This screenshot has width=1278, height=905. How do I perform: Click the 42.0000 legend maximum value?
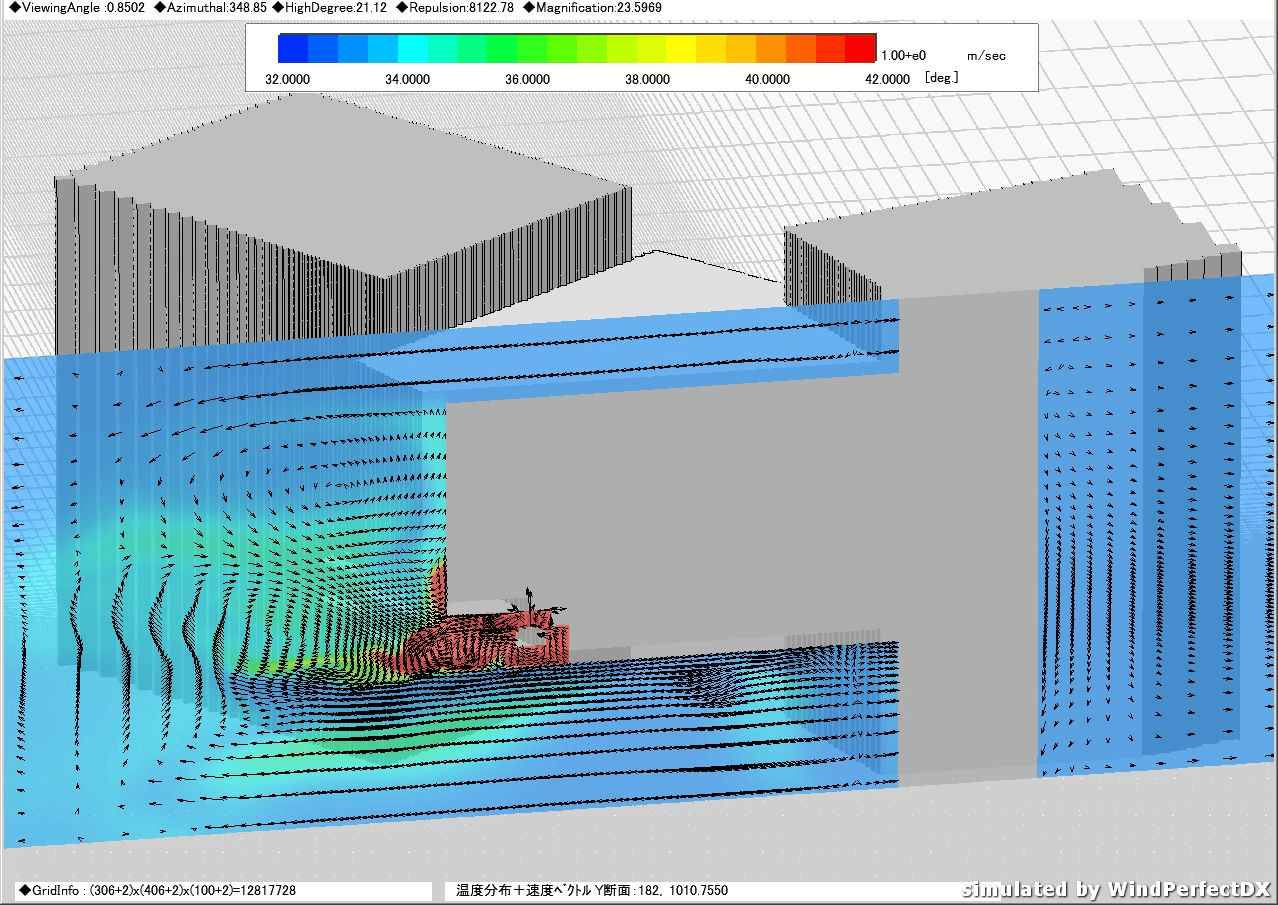[x=886, y=79]
